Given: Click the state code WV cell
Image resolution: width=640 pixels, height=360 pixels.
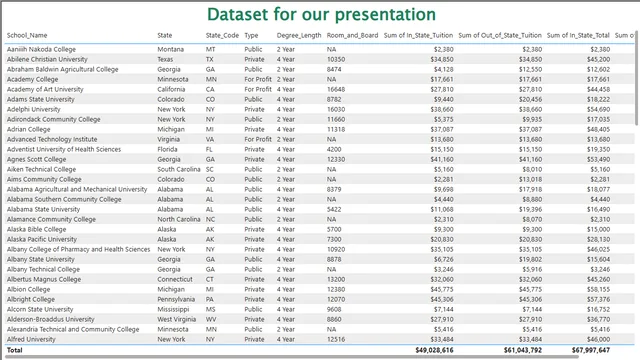Looking at the screenshot, I should pos(211,319).
